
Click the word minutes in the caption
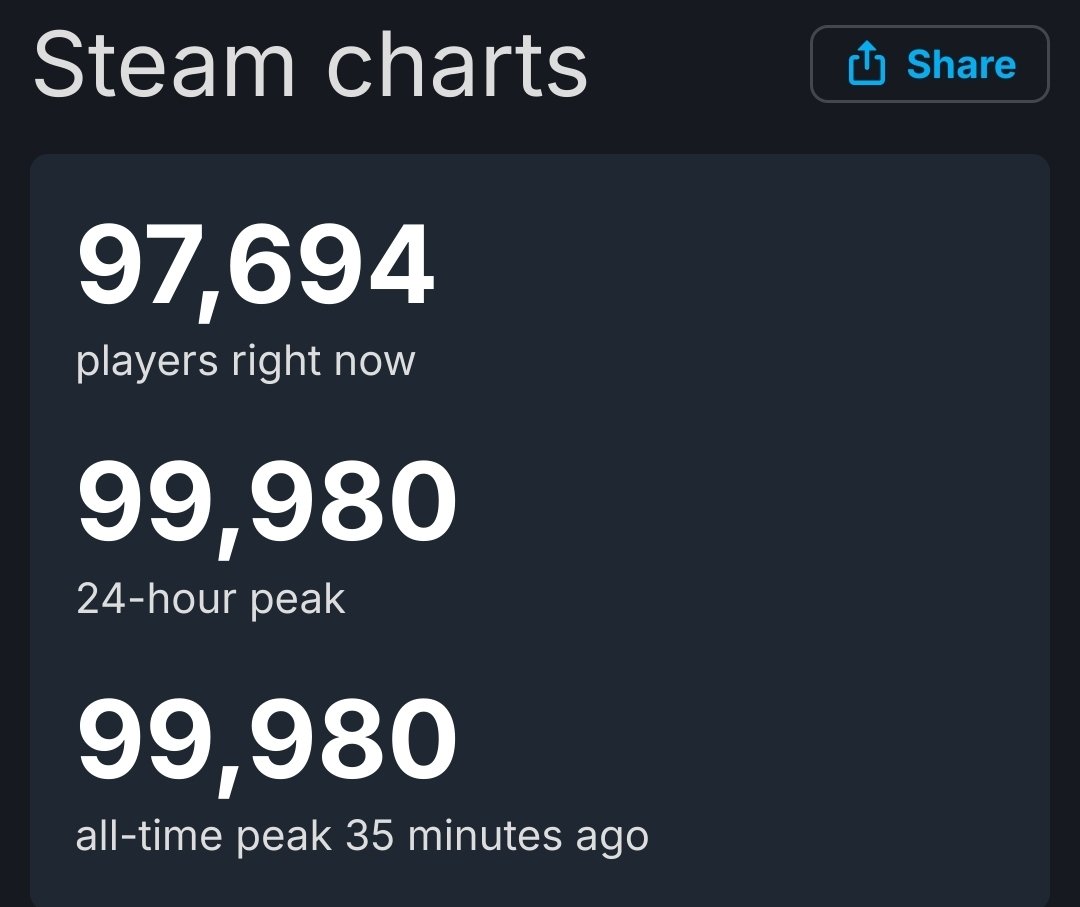click(x=485, y=835)
